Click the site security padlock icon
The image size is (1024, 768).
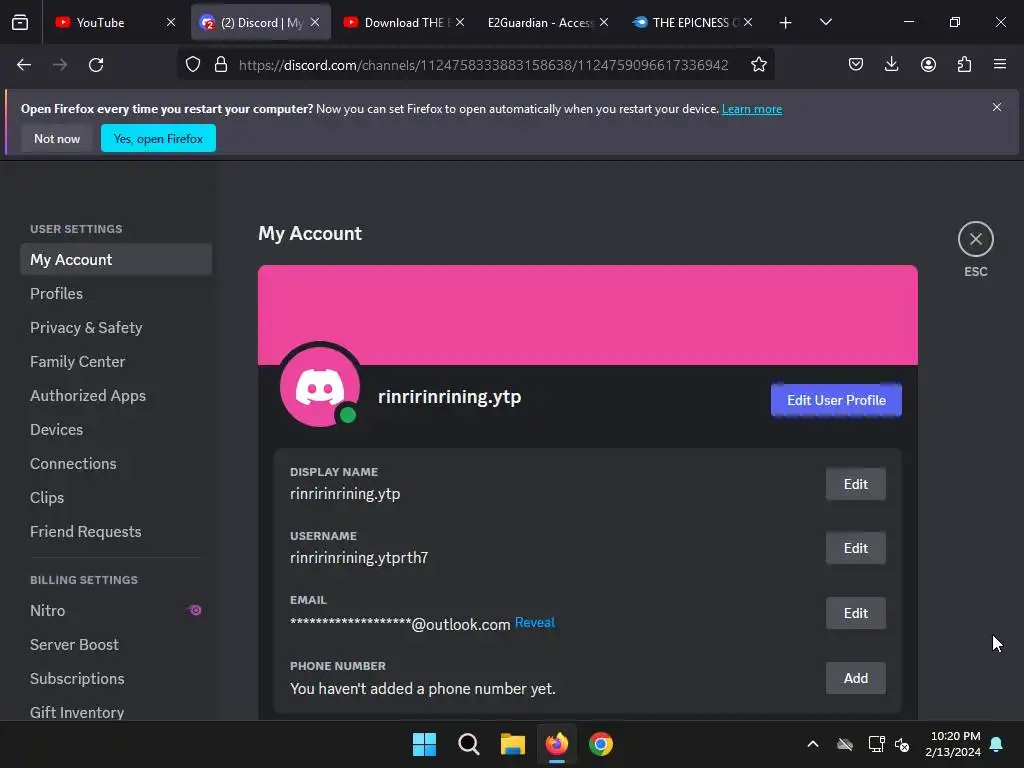coord(221,65)
